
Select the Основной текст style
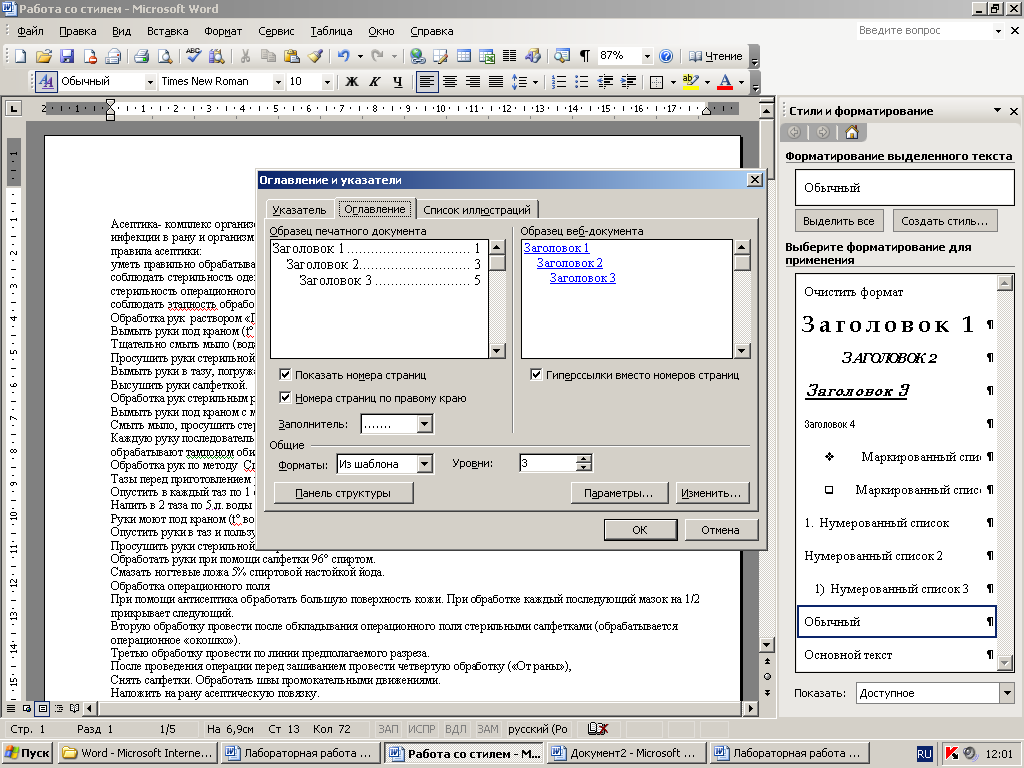click(898, 654)
